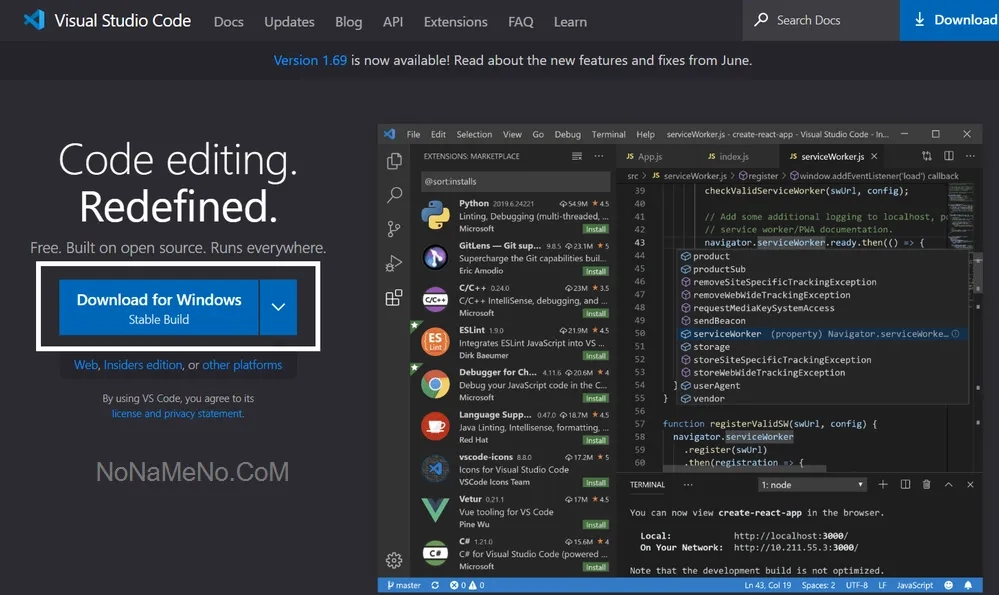Click the Search Docs input field
Viewport: 999px width, 595px height.
(830, 20)
